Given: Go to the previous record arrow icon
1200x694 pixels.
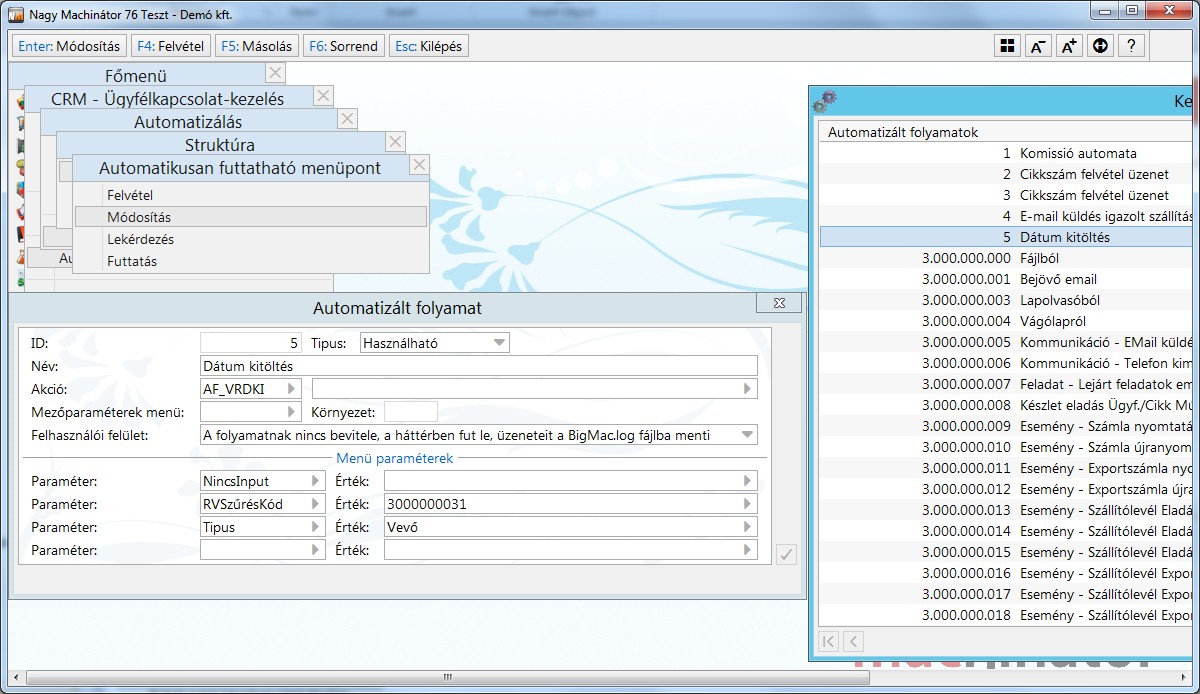Looking at the screenshot, I should (x=853, y=641).
